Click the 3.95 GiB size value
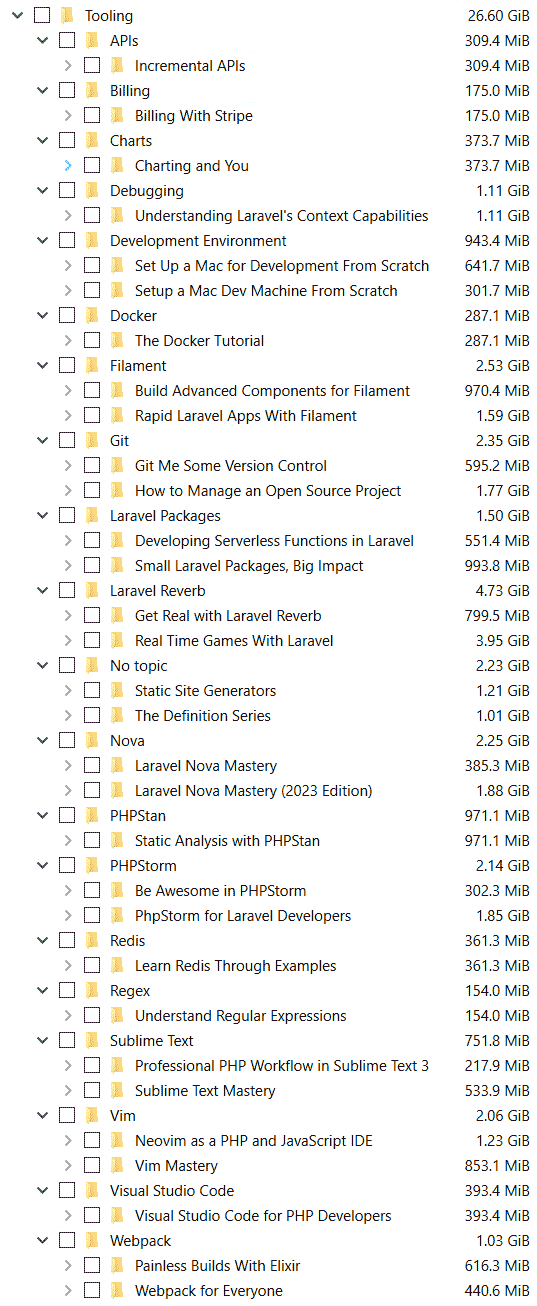Image resolution: width=537 pixels, height=1306 pixels. click(x=503, y=640)
